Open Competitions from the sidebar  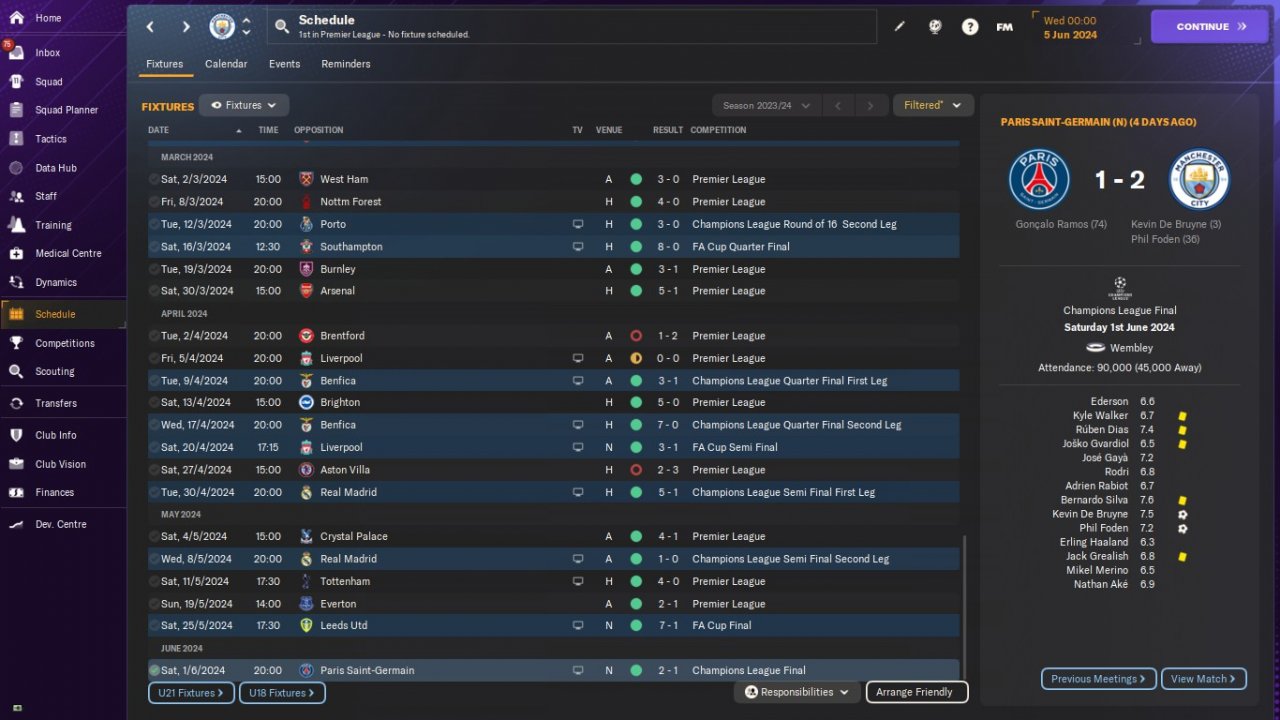point(63,343)
